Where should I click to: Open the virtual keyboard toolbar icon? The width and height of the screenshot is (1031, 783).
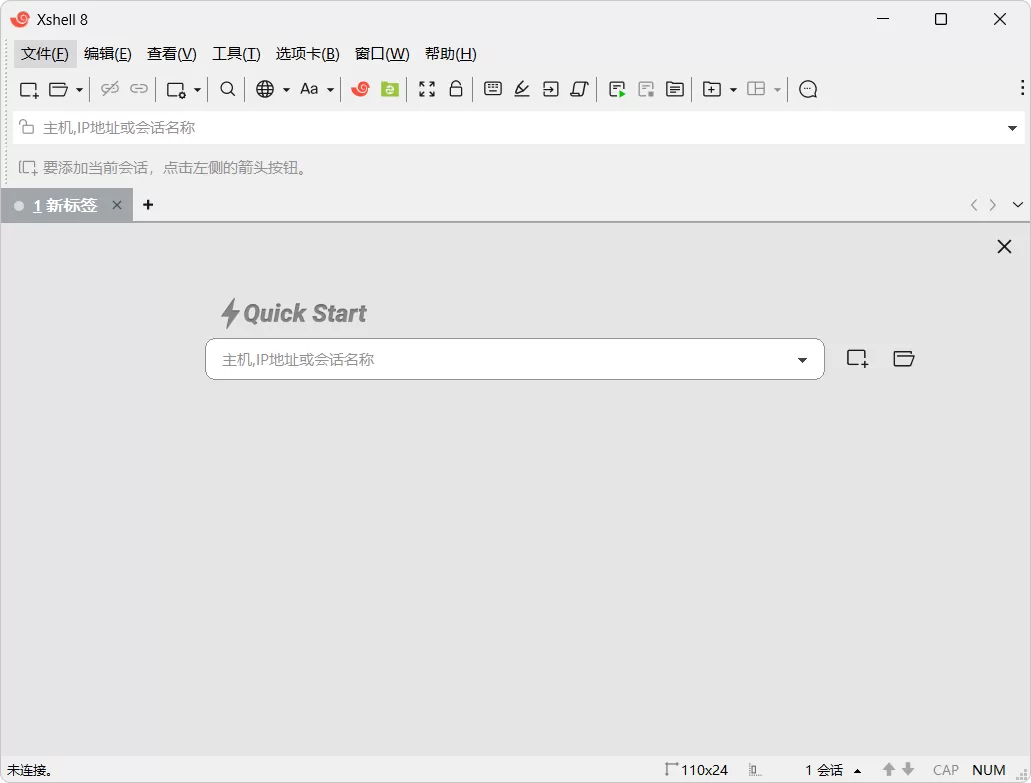pyautogui.click(x=492, y=89)
